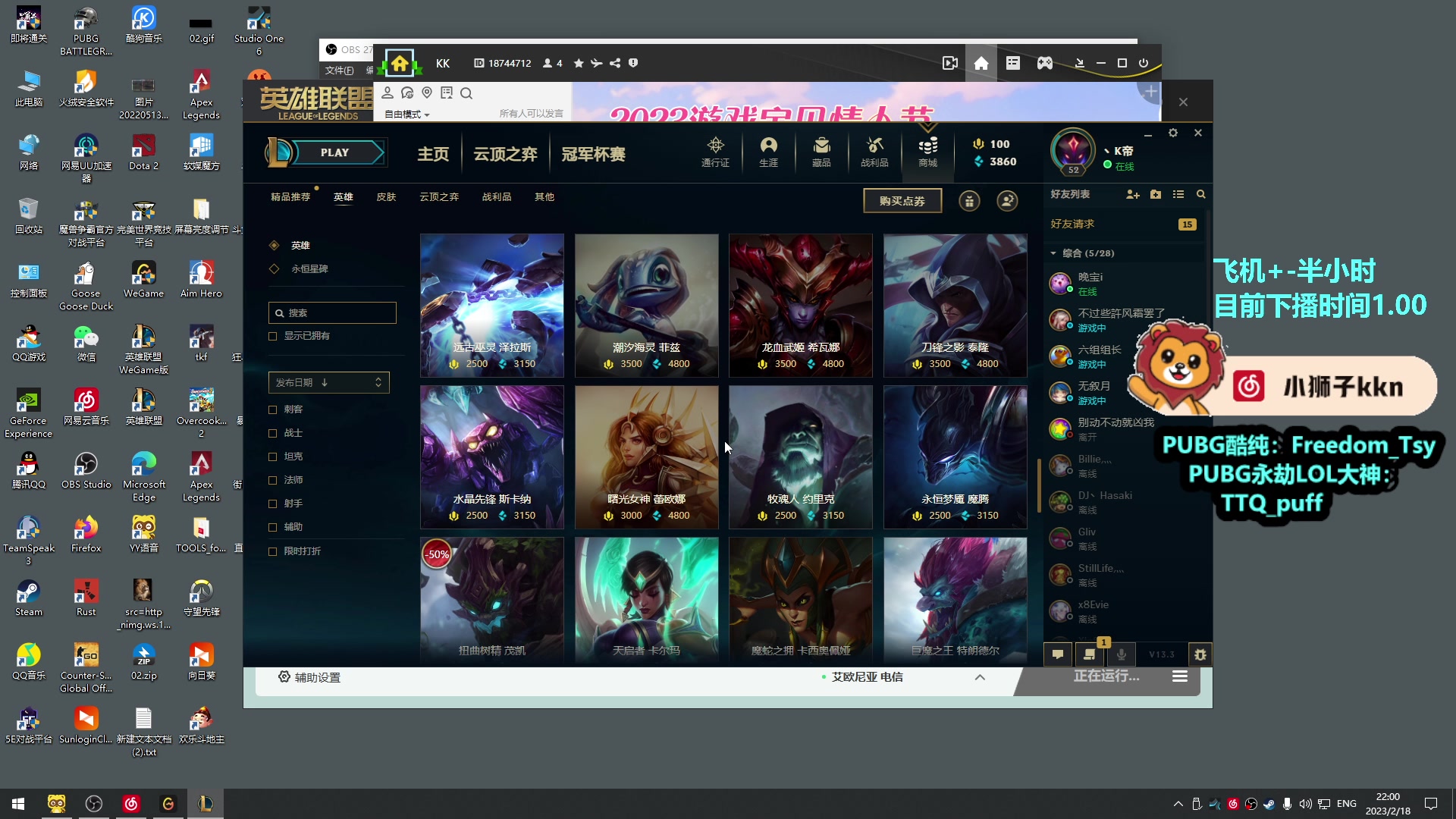This screenshot has width=1456, height=819.
Task: Open the 藏品 collection icon
Action: point(821,152)
